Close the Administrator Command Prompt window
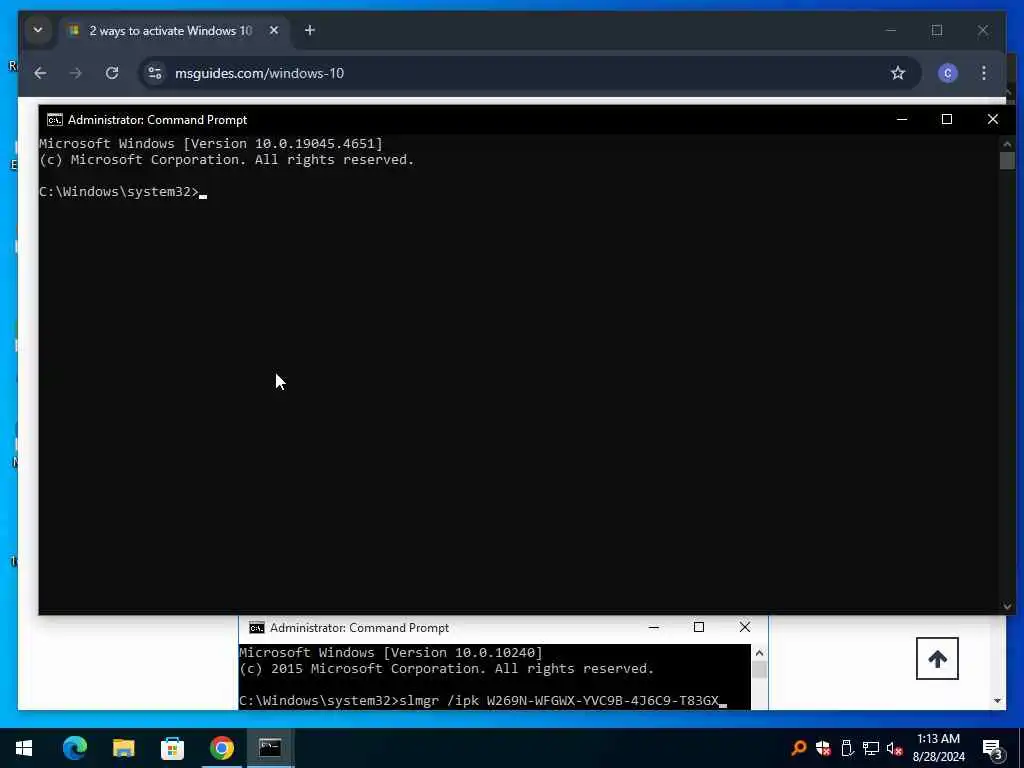This screenshot has height=768, width=1024. coord(993,119)
